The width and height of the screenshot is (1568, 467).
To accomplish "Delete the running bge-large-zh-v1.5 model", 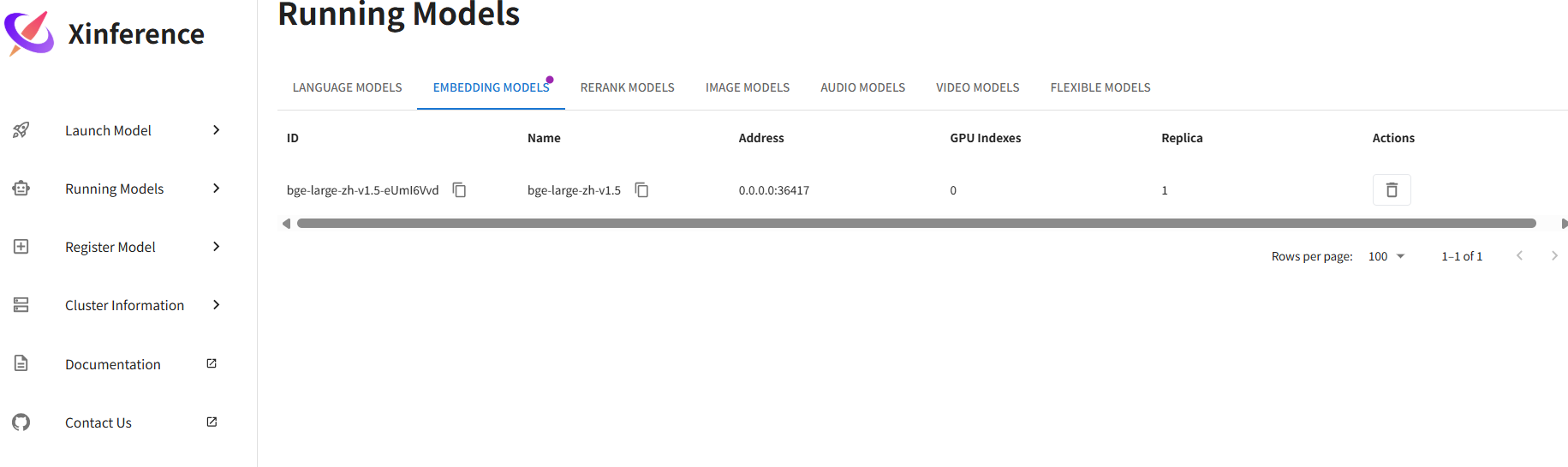I will 1392,190.
